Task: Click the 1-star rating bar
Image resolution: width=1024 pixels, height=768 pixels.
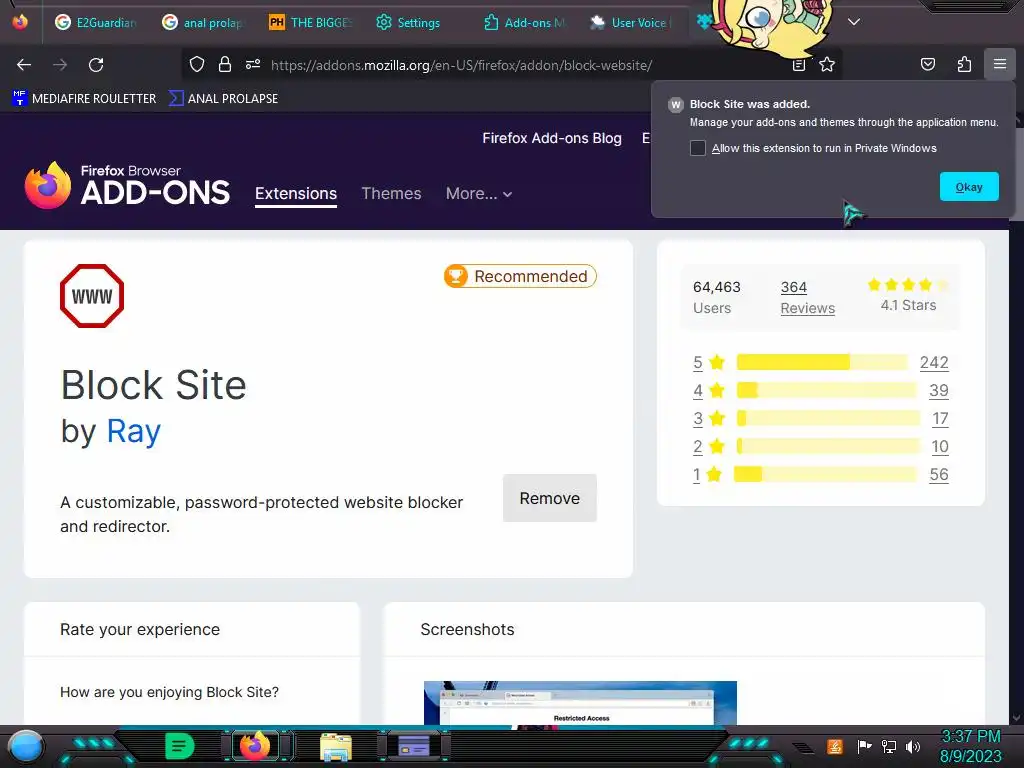Action: (825, 474)
